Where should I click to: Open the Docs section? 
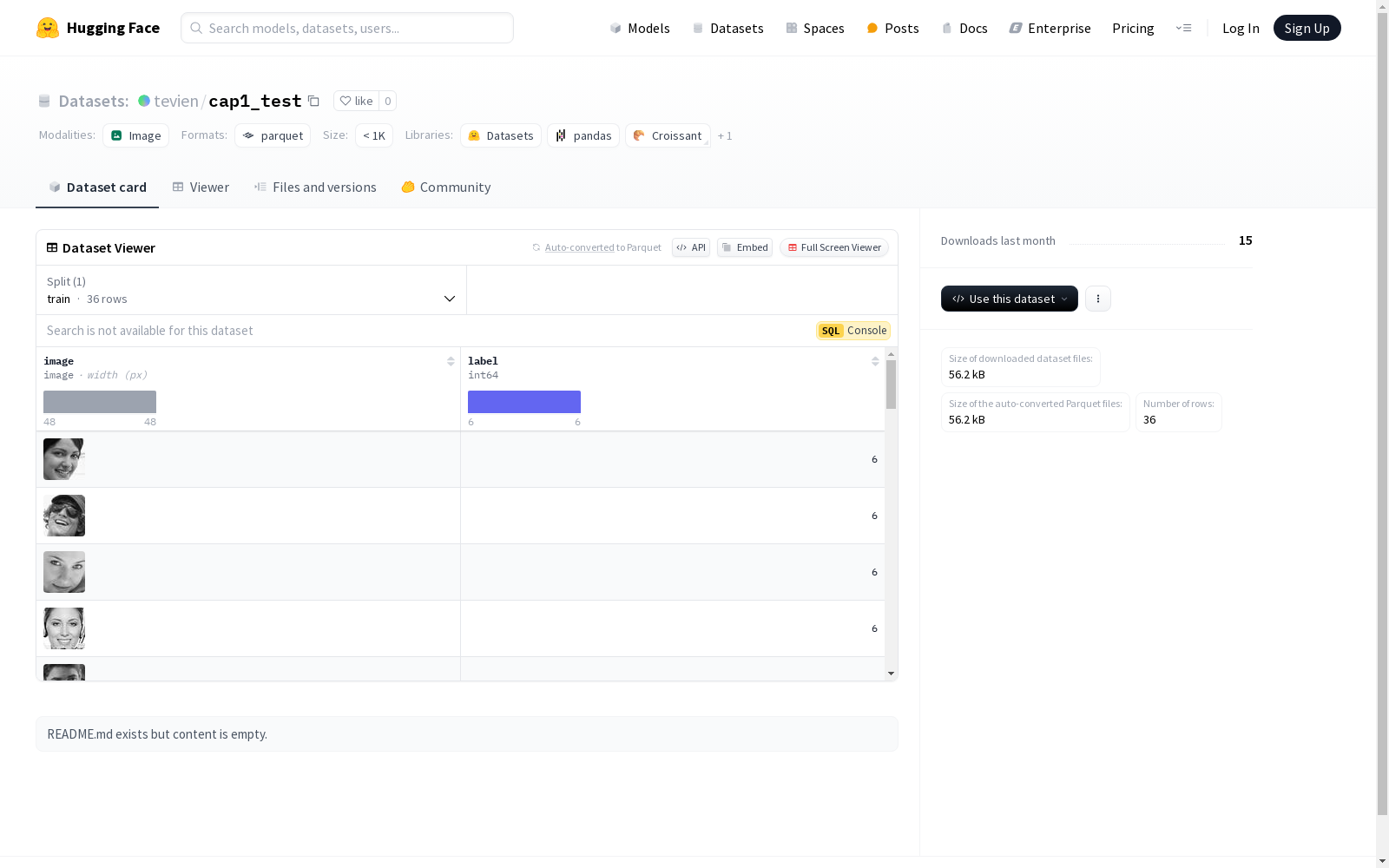click(x=964, y=28)
